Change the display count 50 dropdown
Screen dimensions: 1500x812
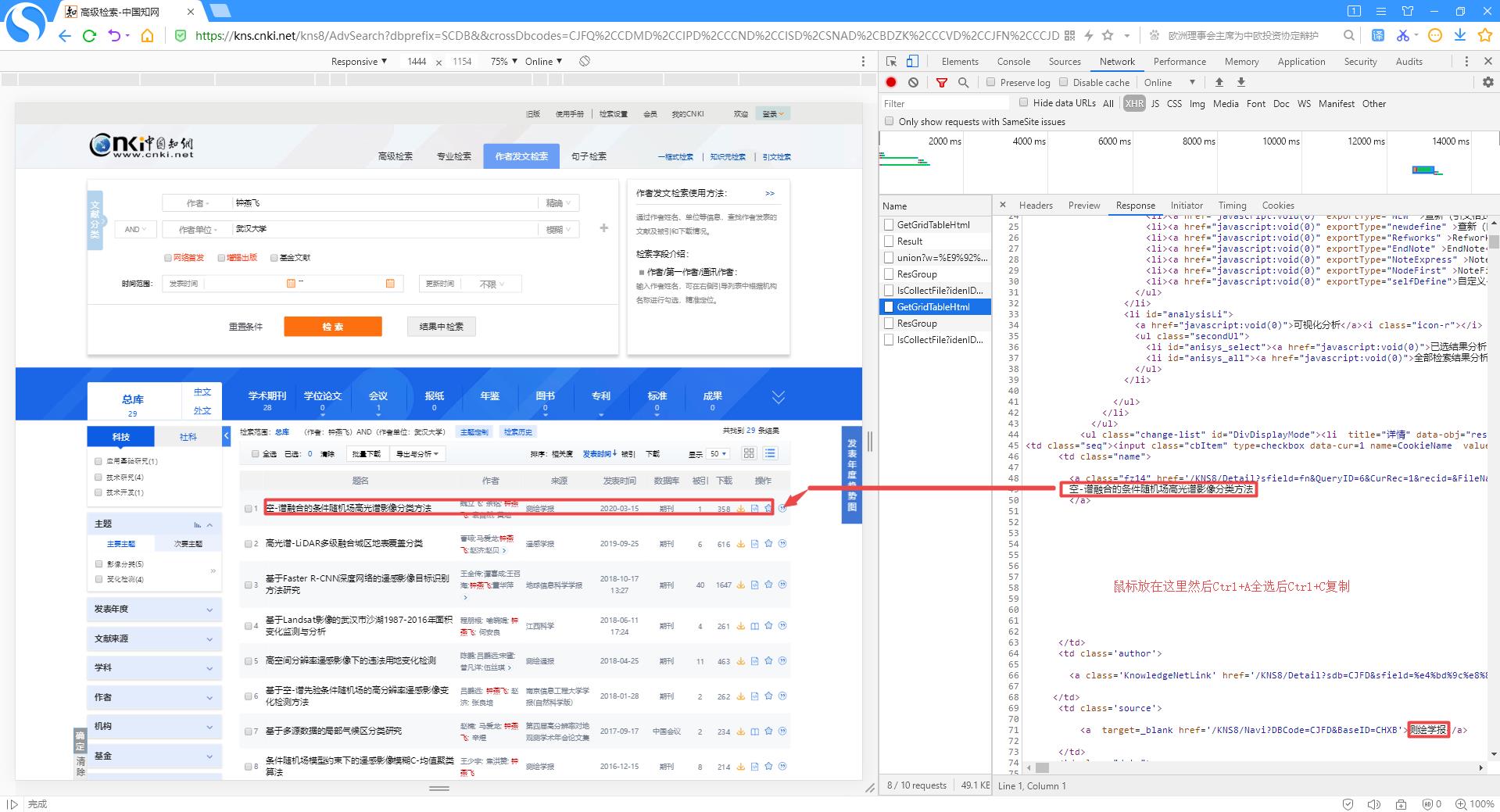(718, 453)
